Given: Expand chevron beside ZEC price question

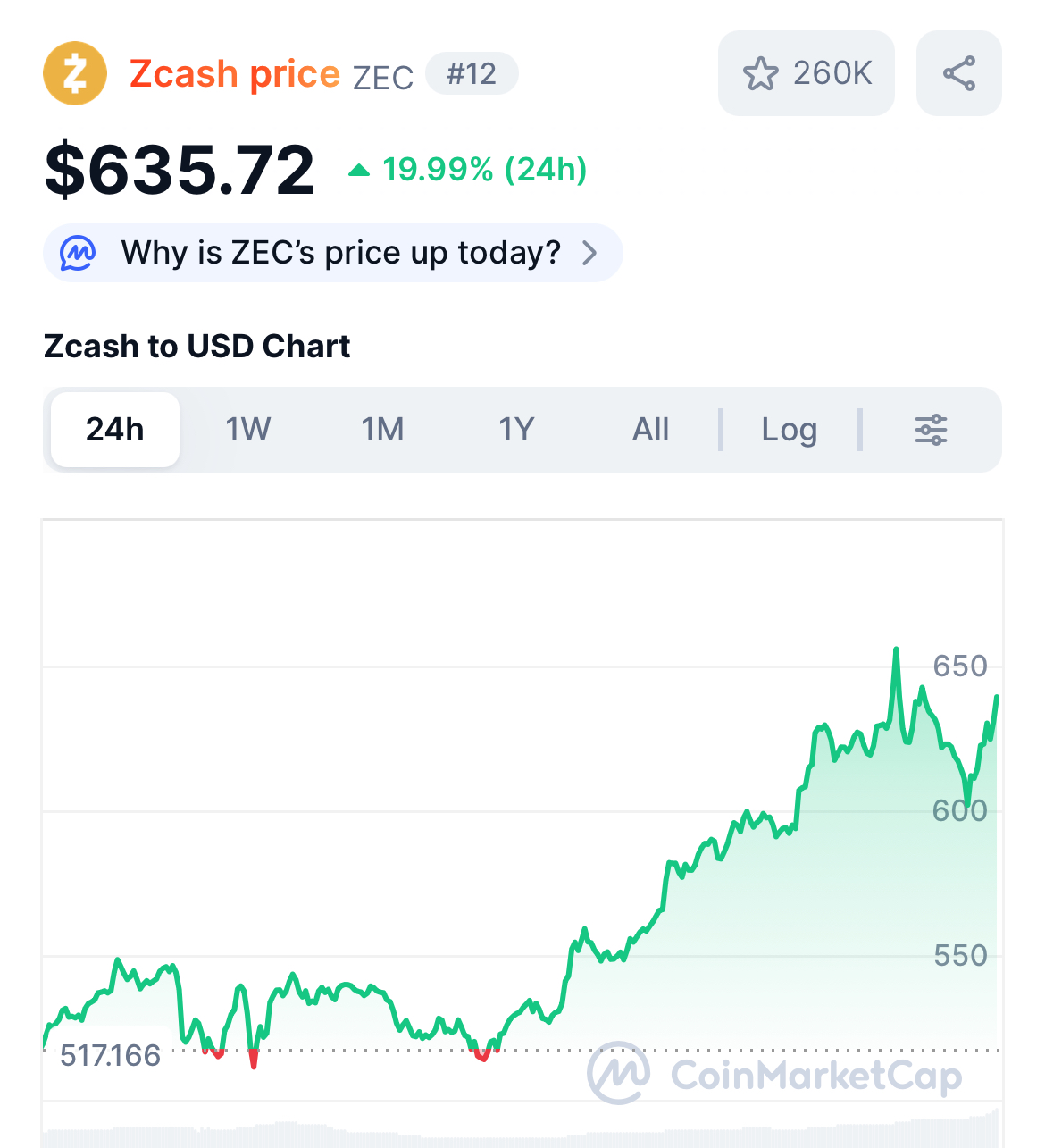Looking at the screenshot, I should (x=589, y=253).
